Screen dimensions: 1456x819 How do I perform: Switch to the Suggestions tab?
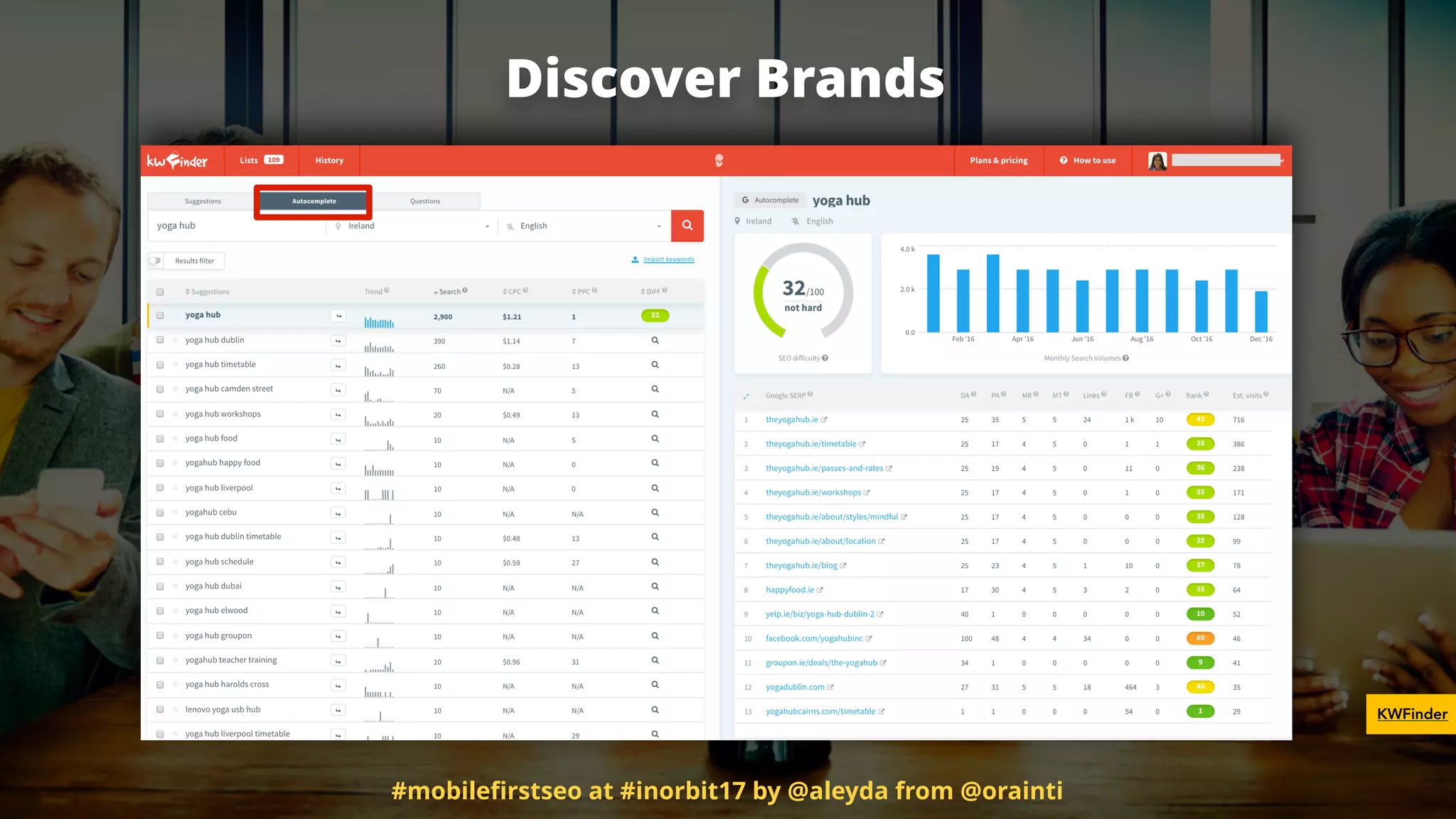pyautogui.click(x=203, y=201)
